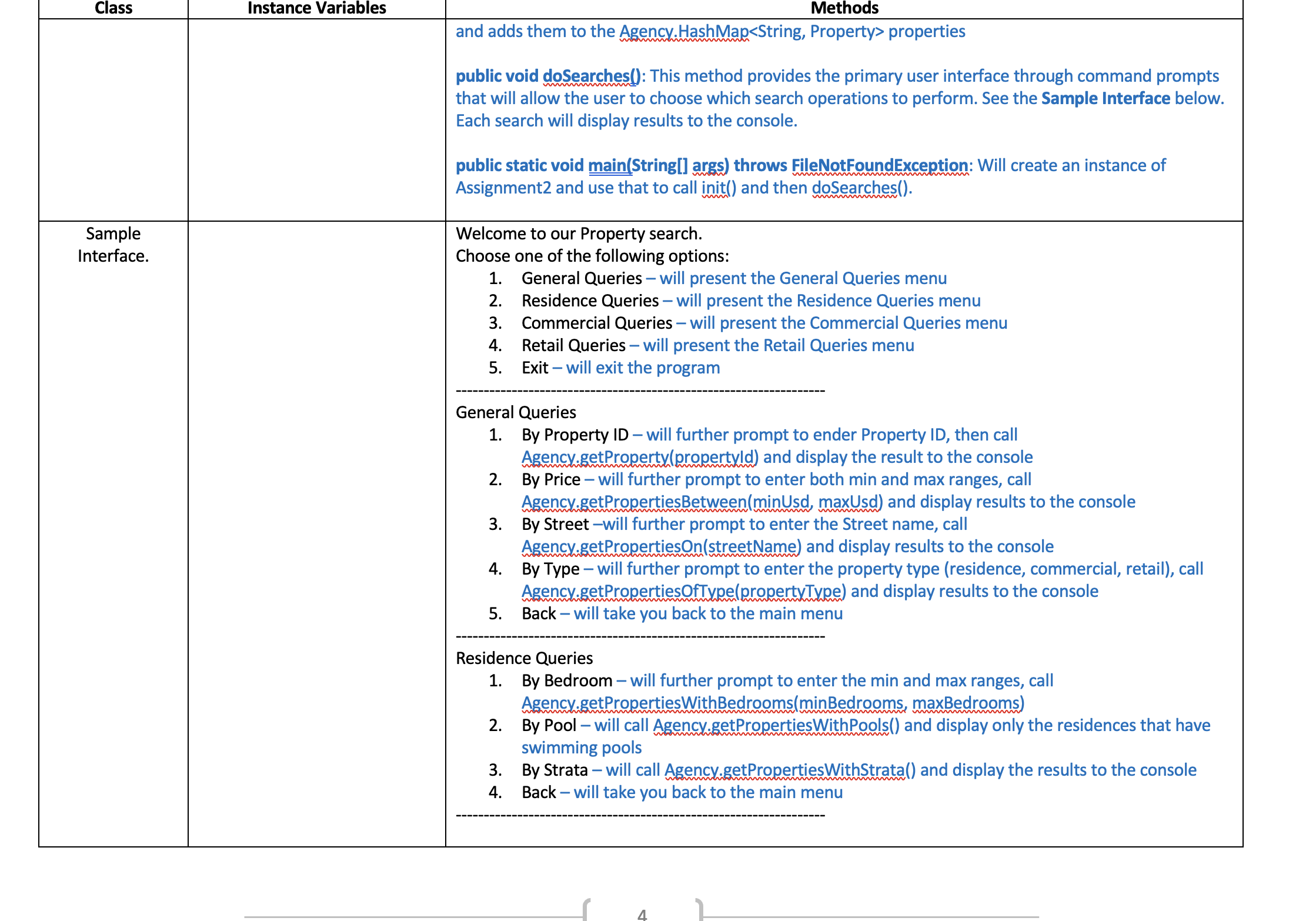
Task: Select the Instance Variables column header
Action: (316, 8)
